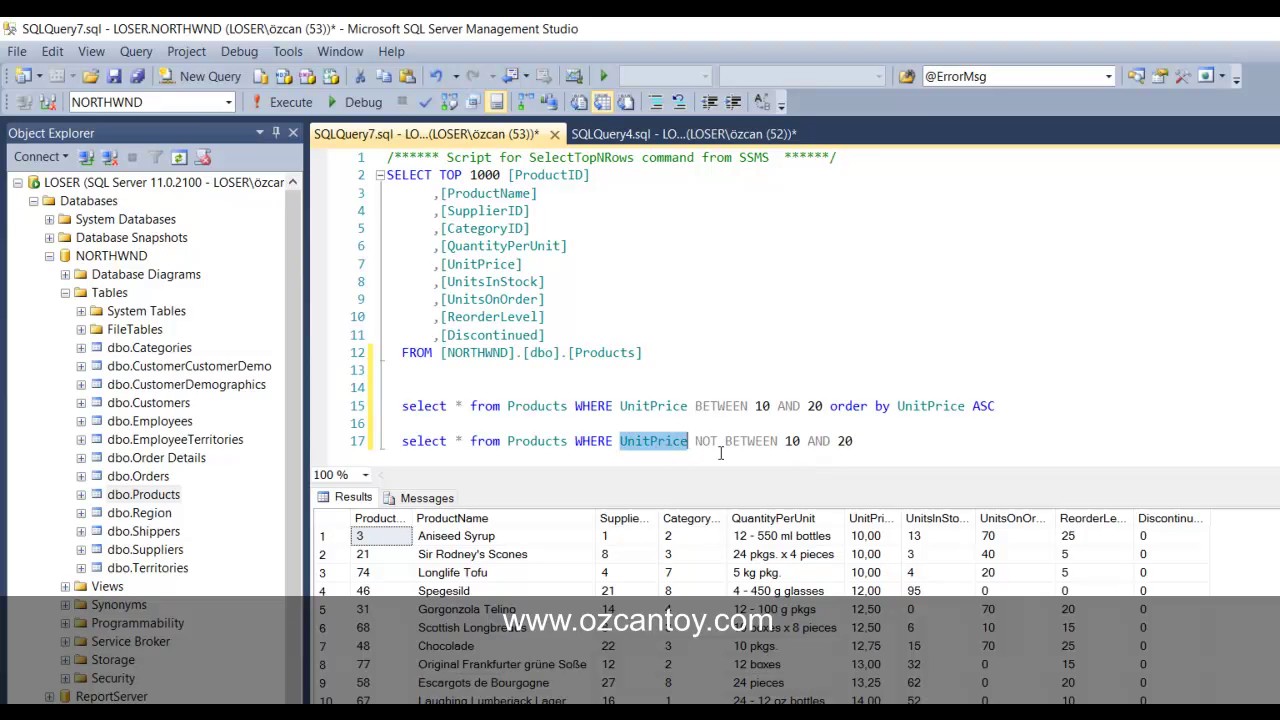This screenshot has height=720, width=1280.
Task: Collapse the NORTHWND database node
Action: [x=50, y=256]
